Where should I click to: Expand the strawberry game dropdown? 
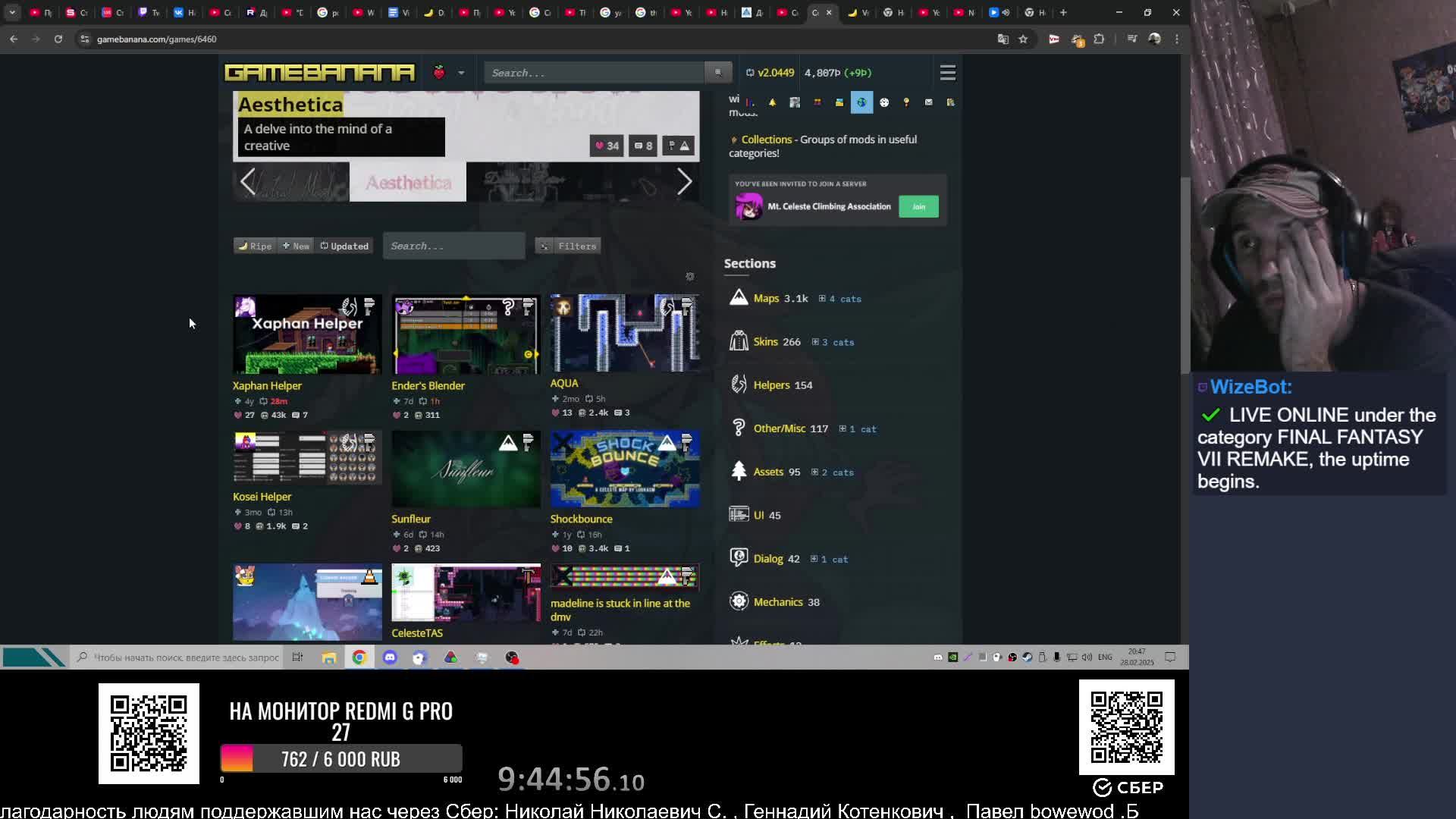coord(460,73)
